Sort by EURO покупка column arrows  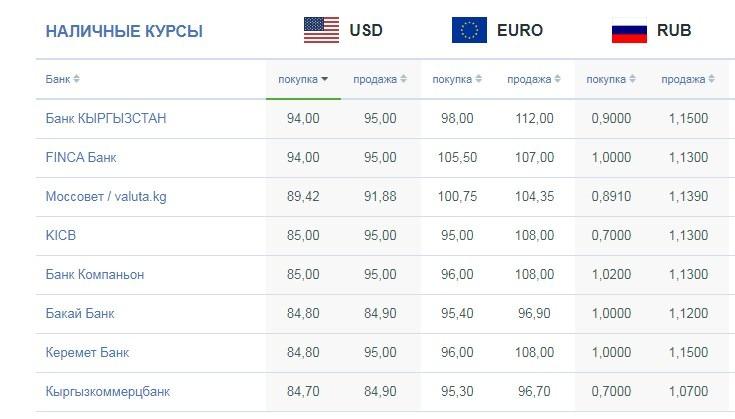click(x=479, y=79)
